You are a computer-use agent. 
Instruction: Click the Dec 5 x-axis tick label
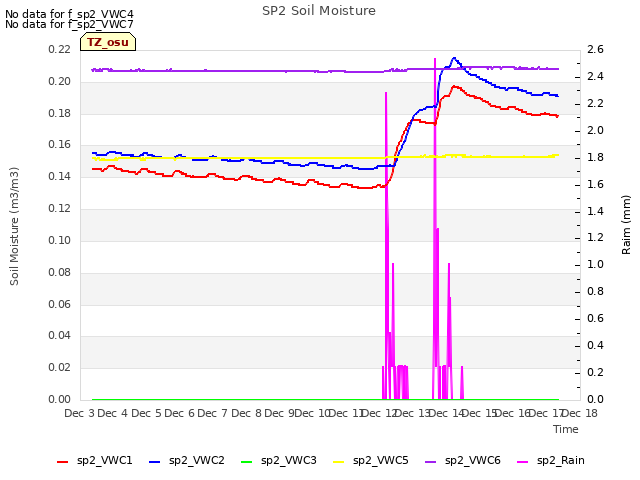(147, 413)
